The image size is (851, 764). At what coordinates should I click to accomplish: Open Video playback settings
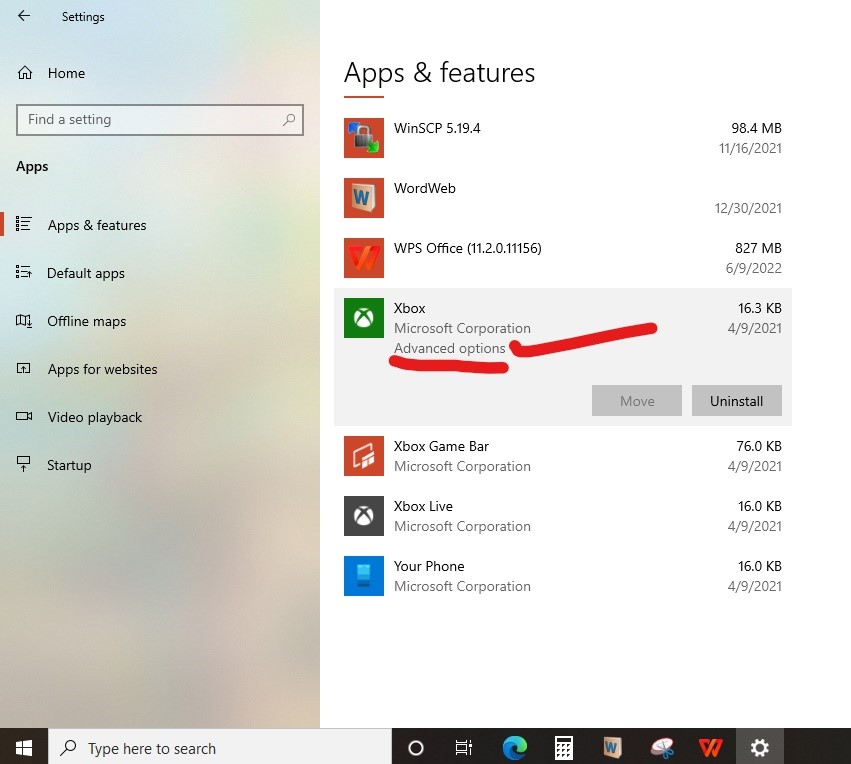(x=95, y=417)
